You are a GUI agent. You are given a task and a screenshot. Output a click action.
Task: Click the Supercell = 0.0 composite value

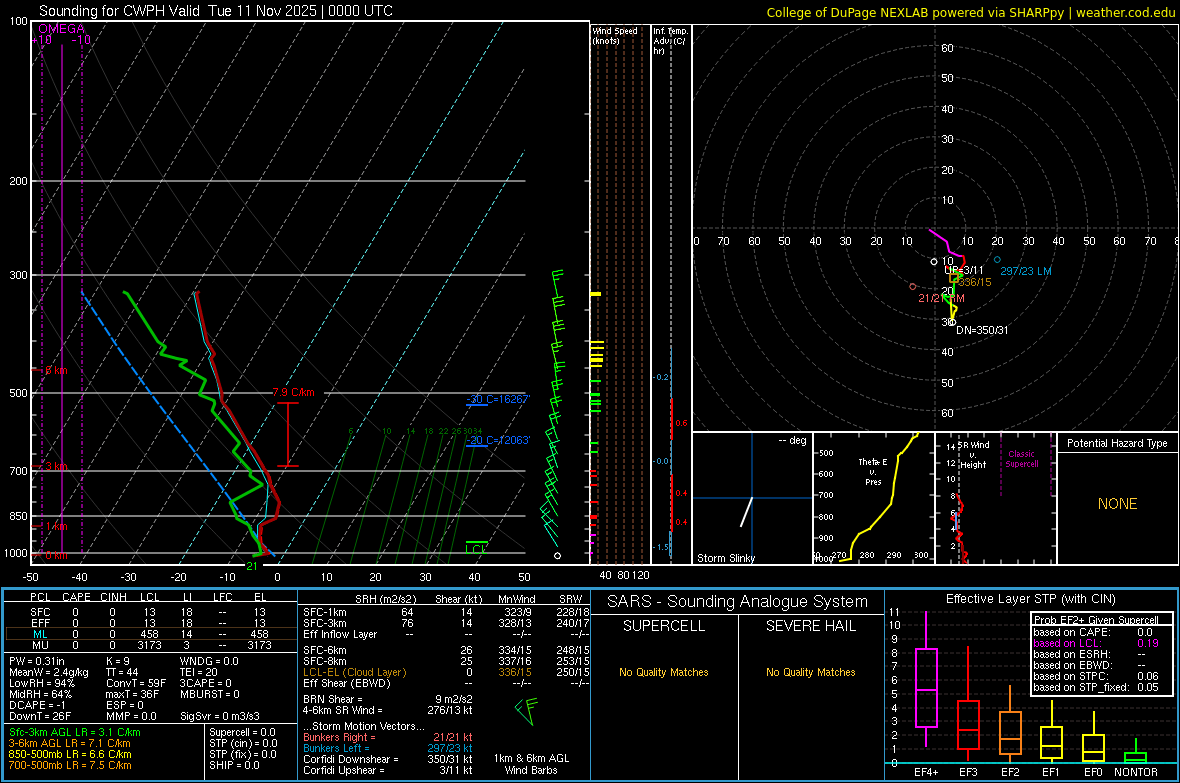(x=242, y=733)
